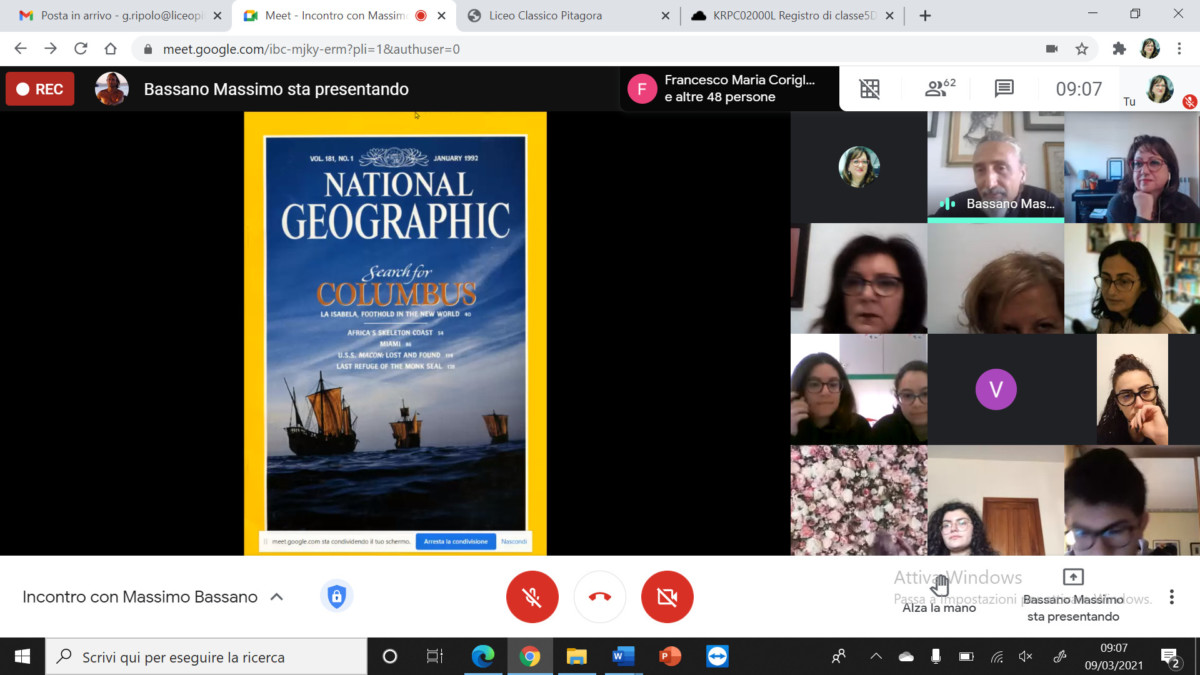The width and height of the screenshot is (1200, 675).
Task: Open Microsoft Word from the taskbar
Action: (623, 657)
